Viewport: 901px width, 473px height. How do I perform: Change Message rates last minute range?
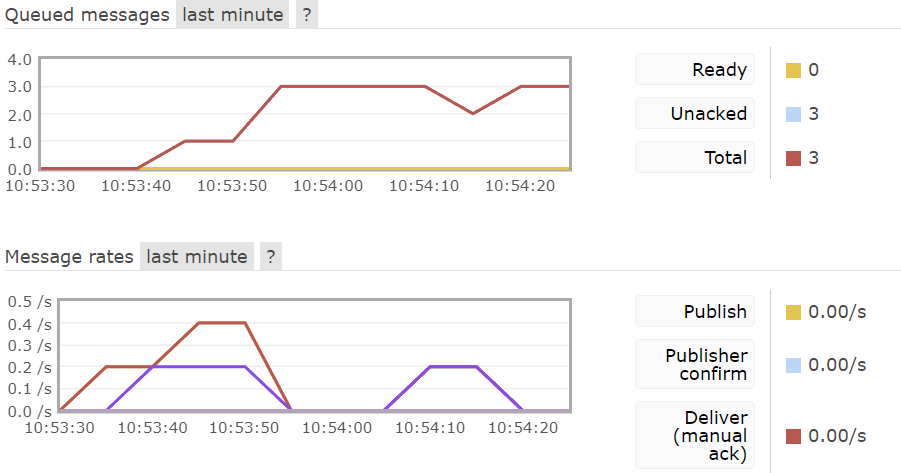coord(197,256)
